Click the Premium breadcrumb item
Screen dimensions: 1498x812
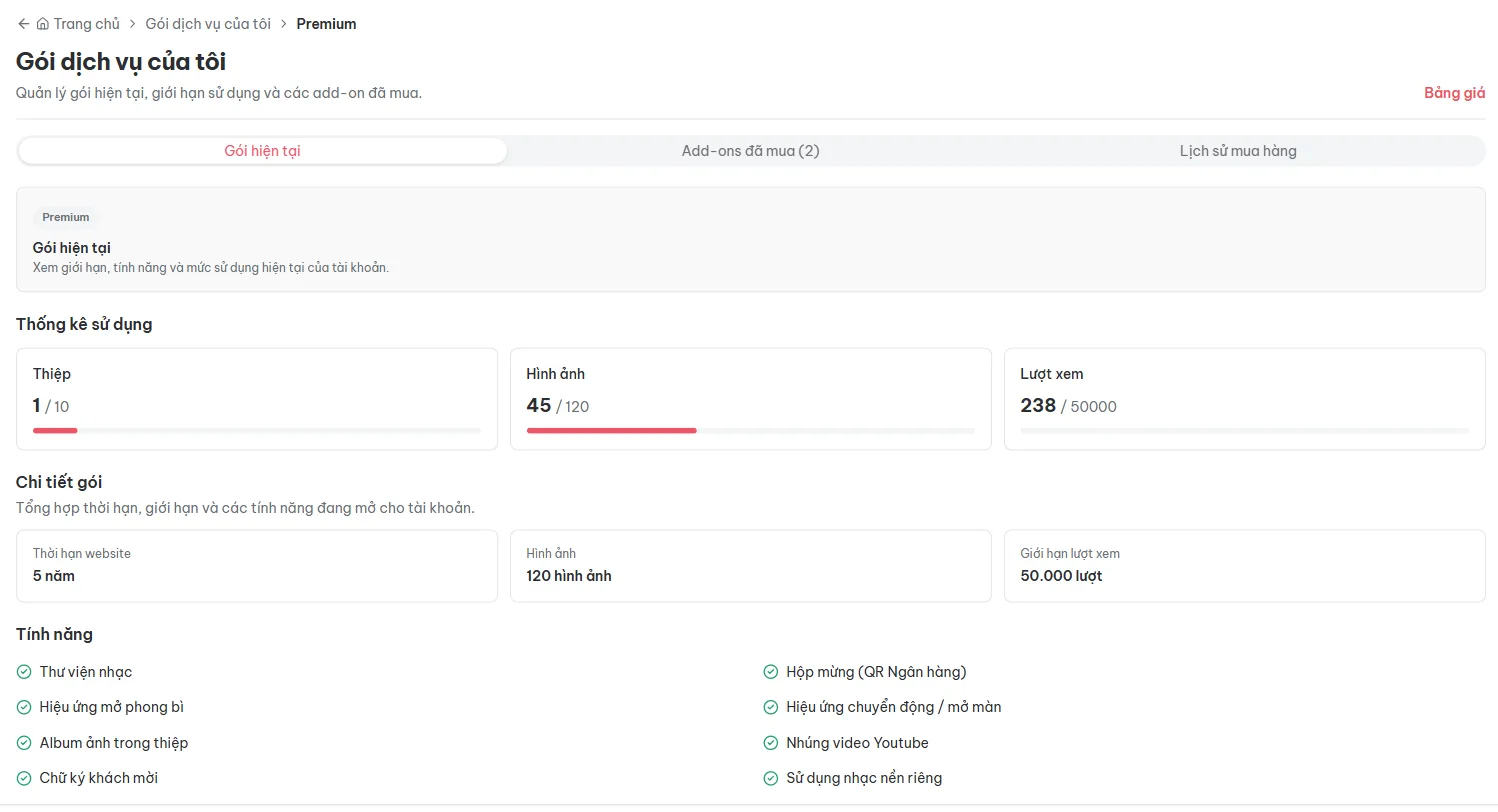pos(326,24)
